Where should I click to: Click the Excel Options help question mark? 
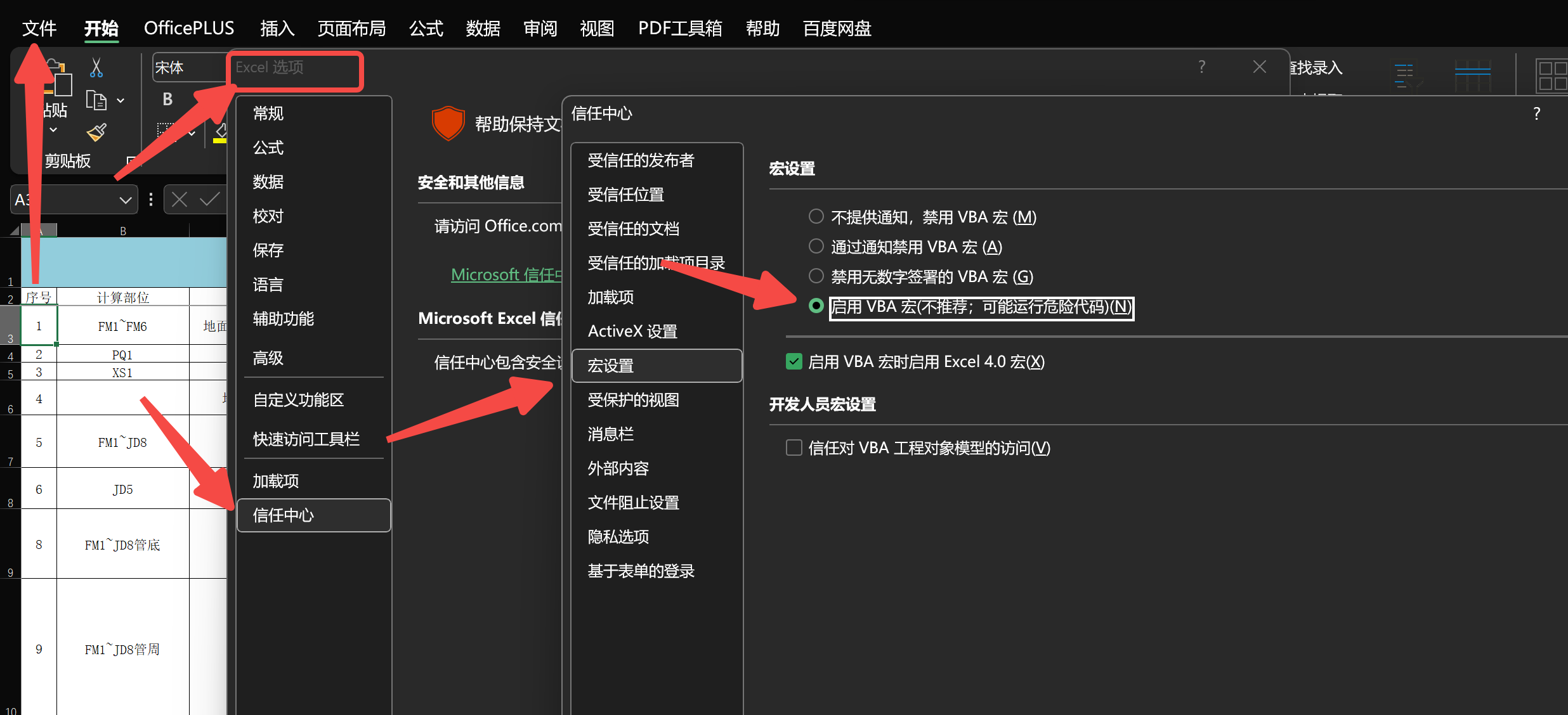[x=1202, y=67]
